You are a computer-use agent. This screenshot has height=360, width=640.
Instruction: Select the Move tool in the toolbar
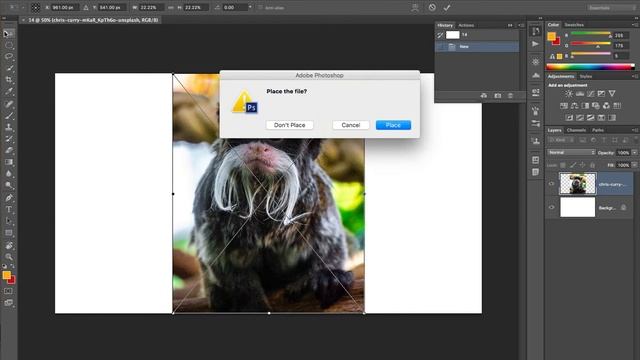click(x=8, y=33)
